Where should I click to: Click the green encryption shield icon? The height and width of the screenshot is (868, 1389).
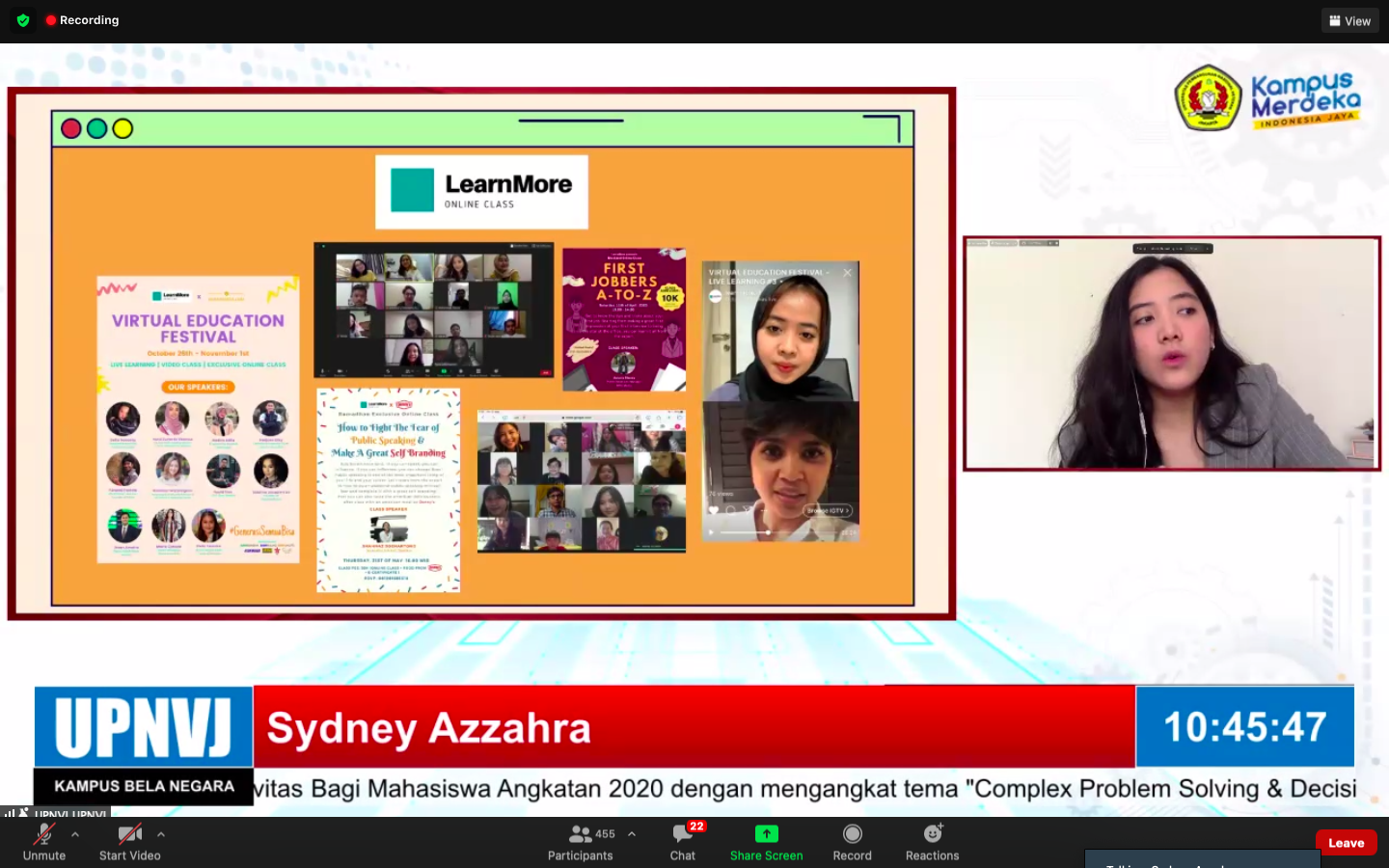pos(23,20)
